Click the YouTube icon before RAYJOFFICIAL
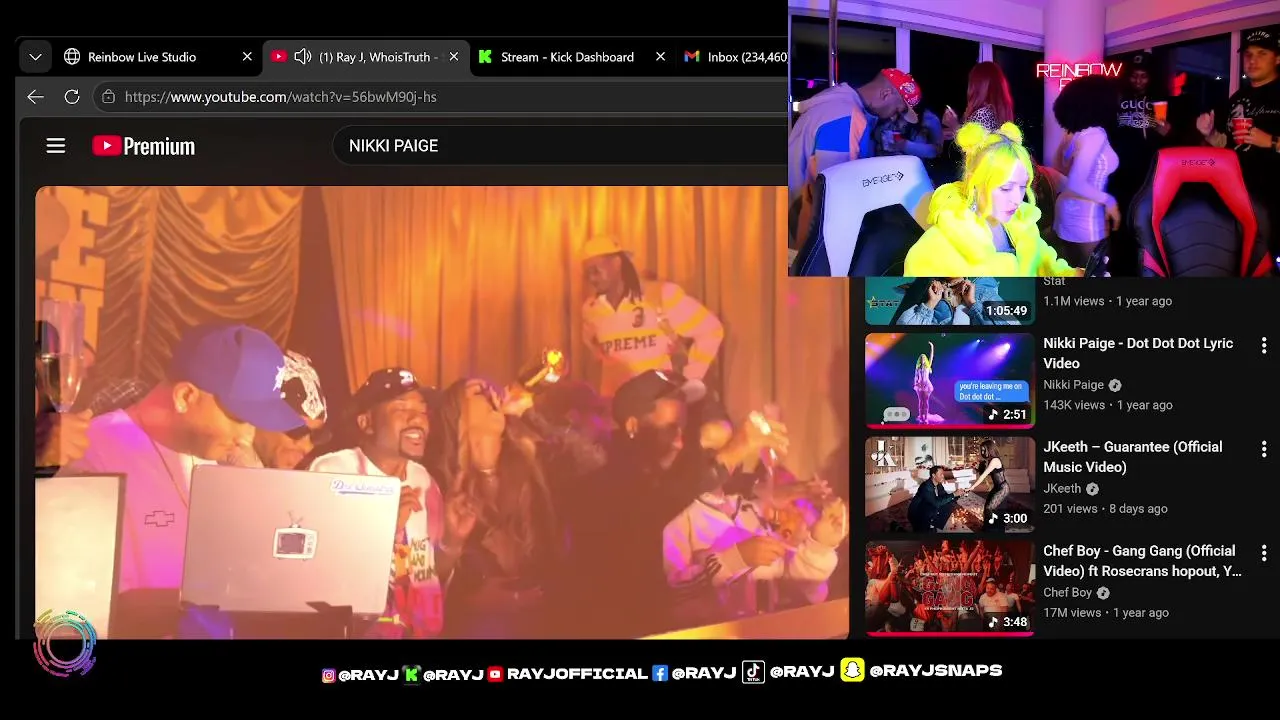Image resolution: width=1280 pixels, height=720 pixels. 495,674
